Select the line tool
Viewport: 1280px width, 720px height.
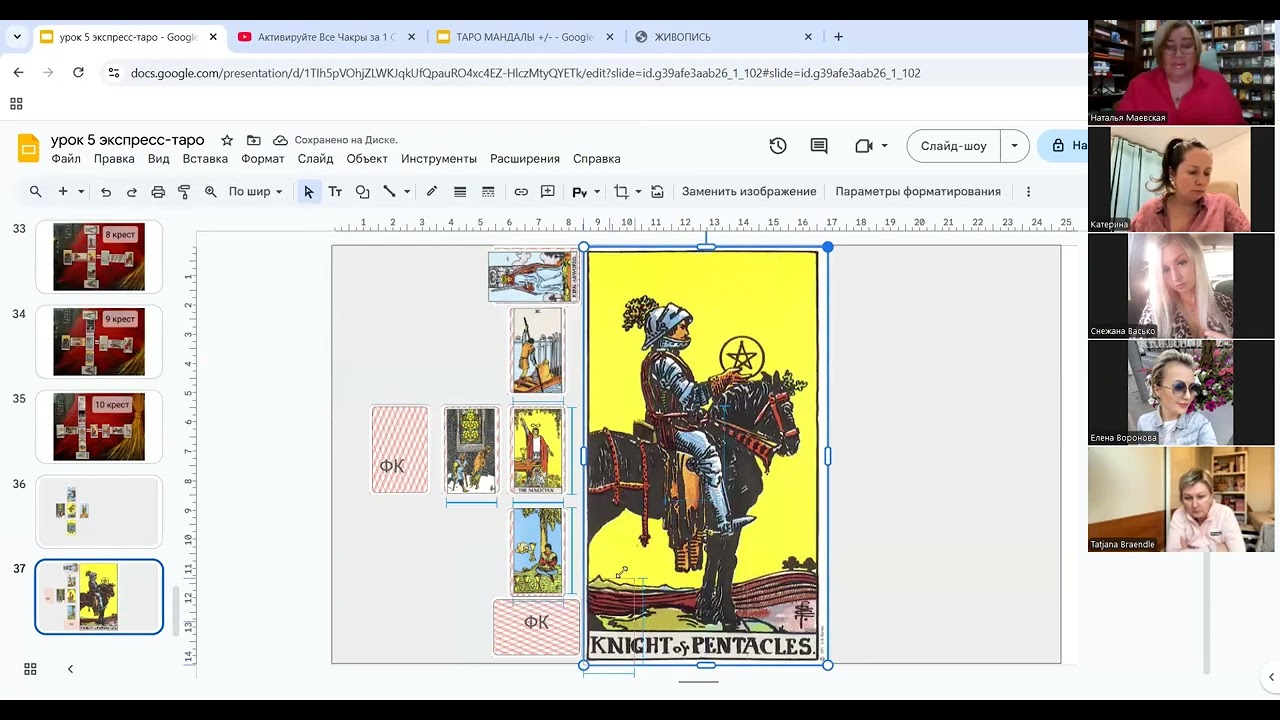coord(389,192)
